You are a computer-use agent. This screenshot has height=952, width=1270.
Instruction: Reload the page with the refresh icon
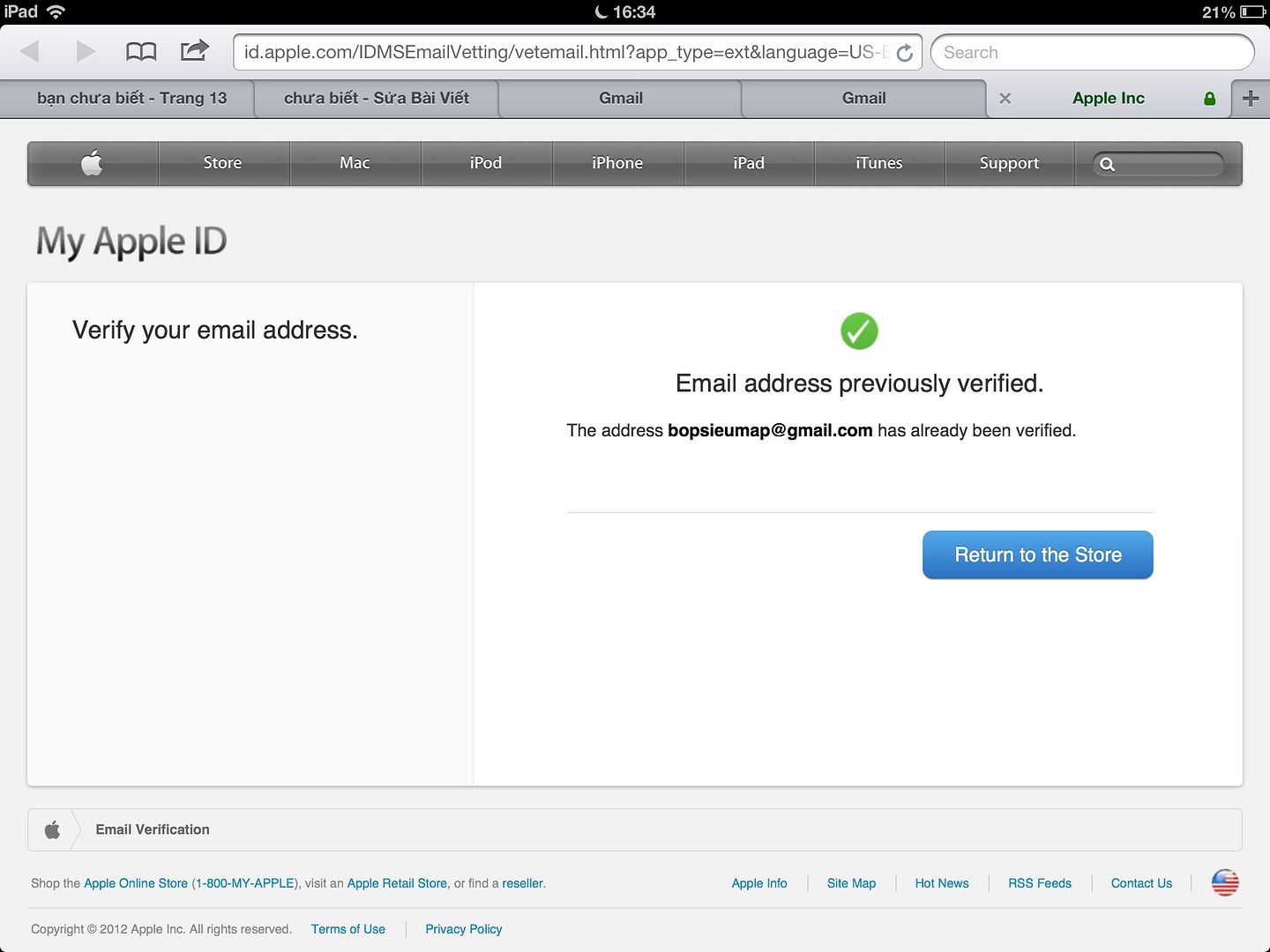coord(905,53)
